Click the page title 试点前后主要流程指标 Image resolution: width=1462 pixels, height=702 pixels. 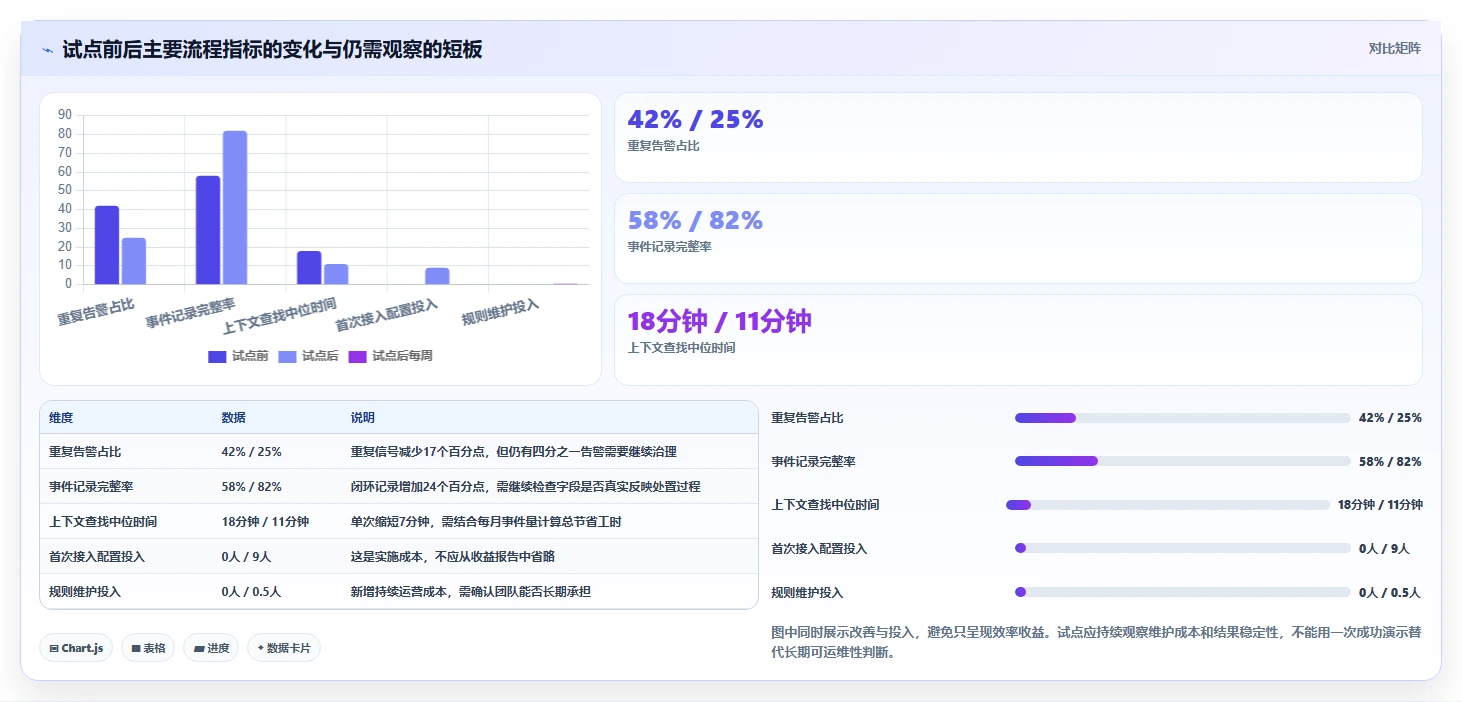coord(272,49)
